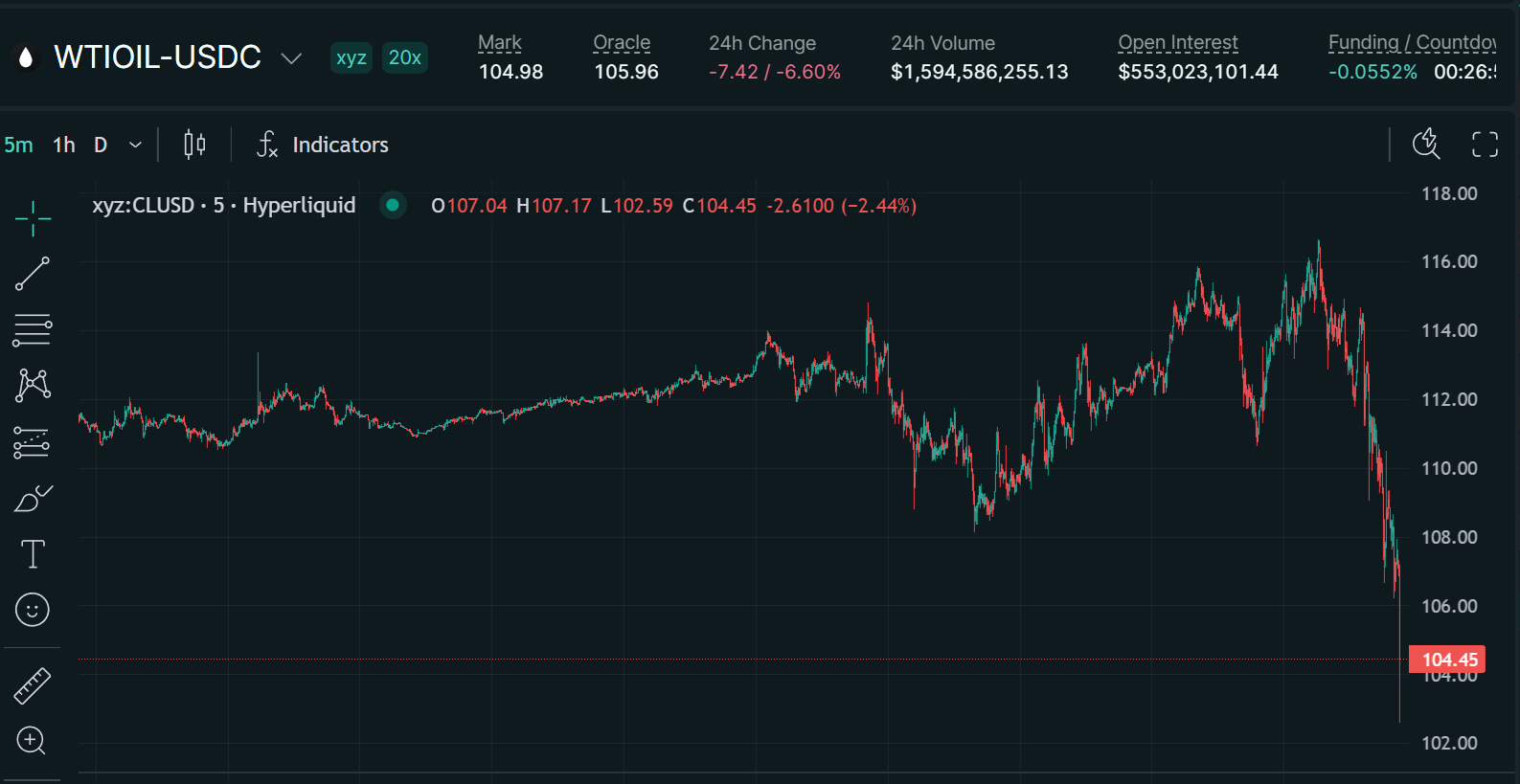Click the xyz:CLUSD · 5 · Hyperliquid legend title

pyautogui.click(x=224, y=205)
